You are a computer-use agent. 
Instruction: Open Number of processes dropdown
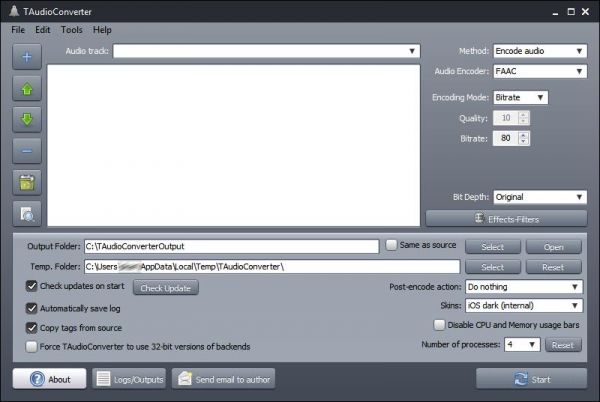(522, 345)
